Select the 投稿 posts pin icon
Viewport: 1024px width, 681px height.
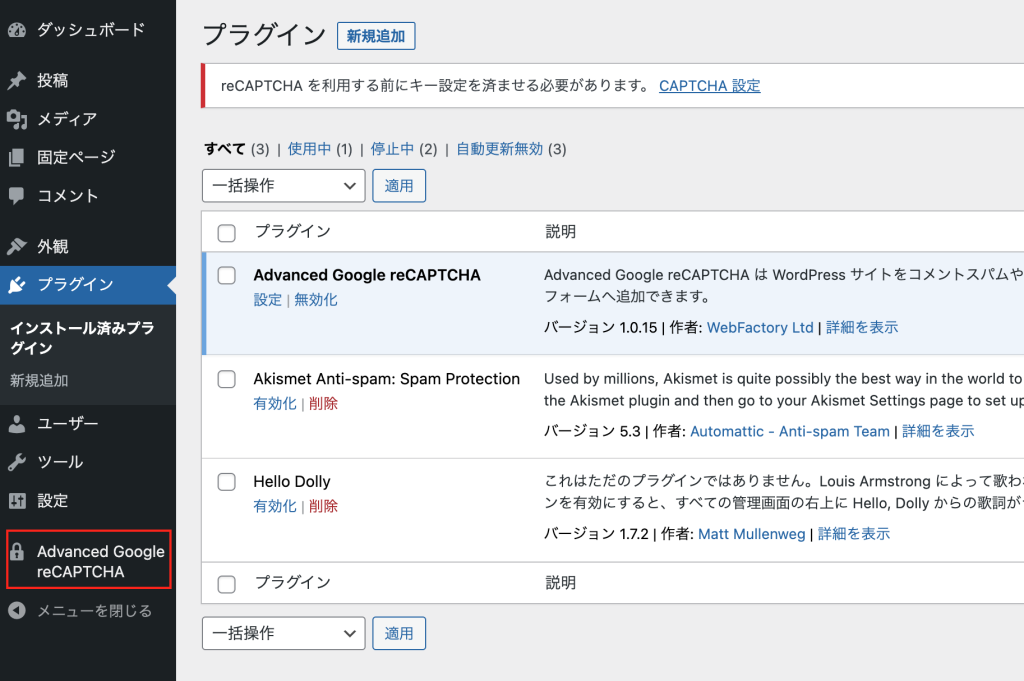(x=17, y=80)
